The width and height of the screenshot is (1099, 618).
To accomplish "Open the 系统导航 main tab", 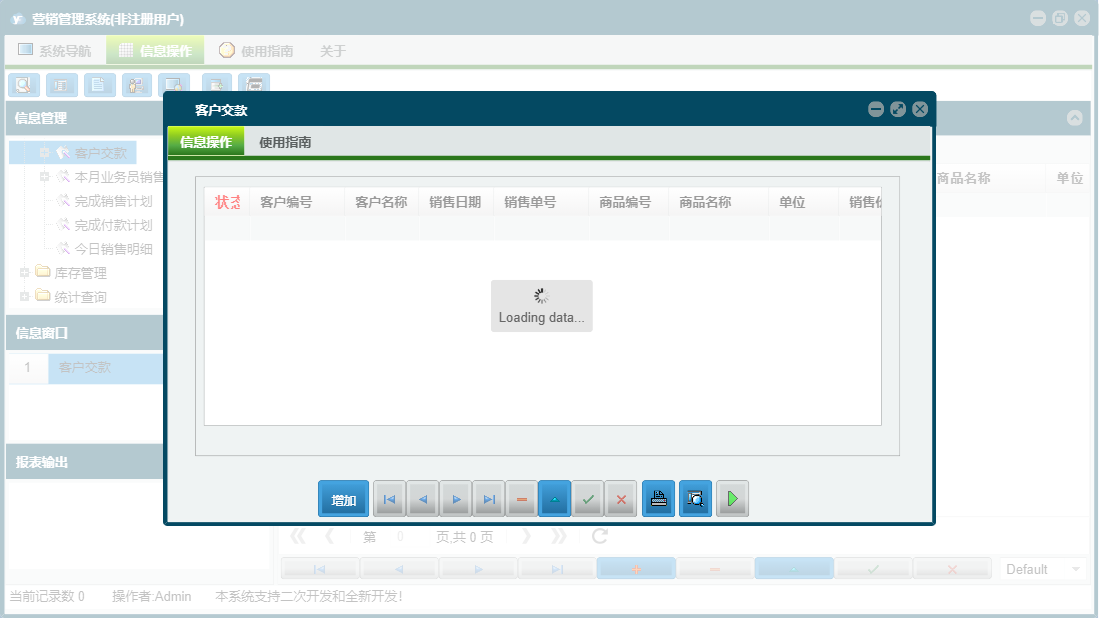I will pyautogui.click(x=55, y=50).
